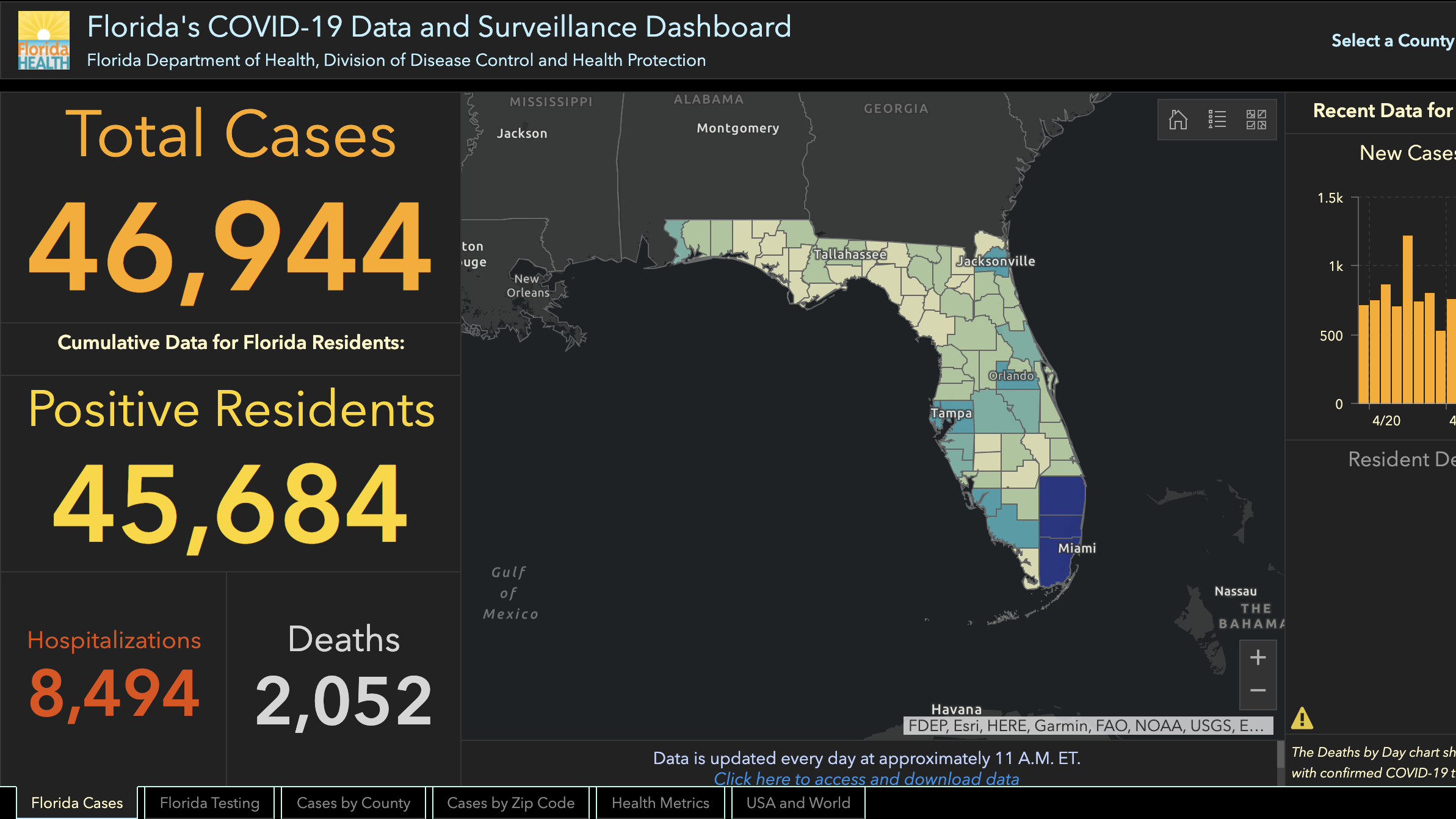
Task: Select the Health Metrics tab
Action: point(660,803)
